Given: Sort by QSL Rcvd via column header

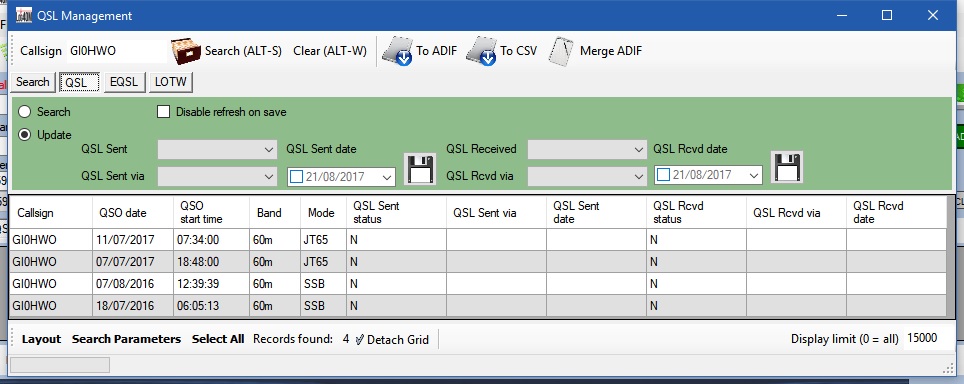Looking at the screenshot, I should 796,213.
